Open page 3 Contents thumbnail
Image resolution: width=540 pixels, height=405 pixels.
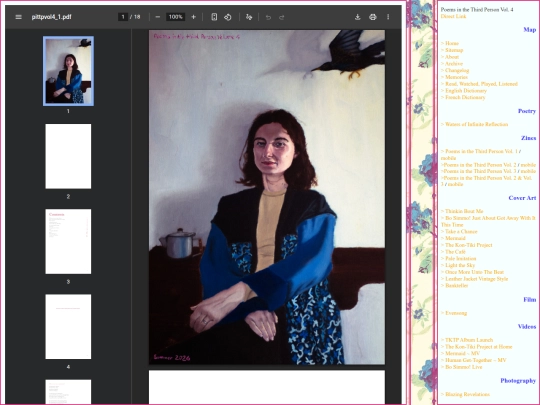pyautogui.click(x=68, y=241)
